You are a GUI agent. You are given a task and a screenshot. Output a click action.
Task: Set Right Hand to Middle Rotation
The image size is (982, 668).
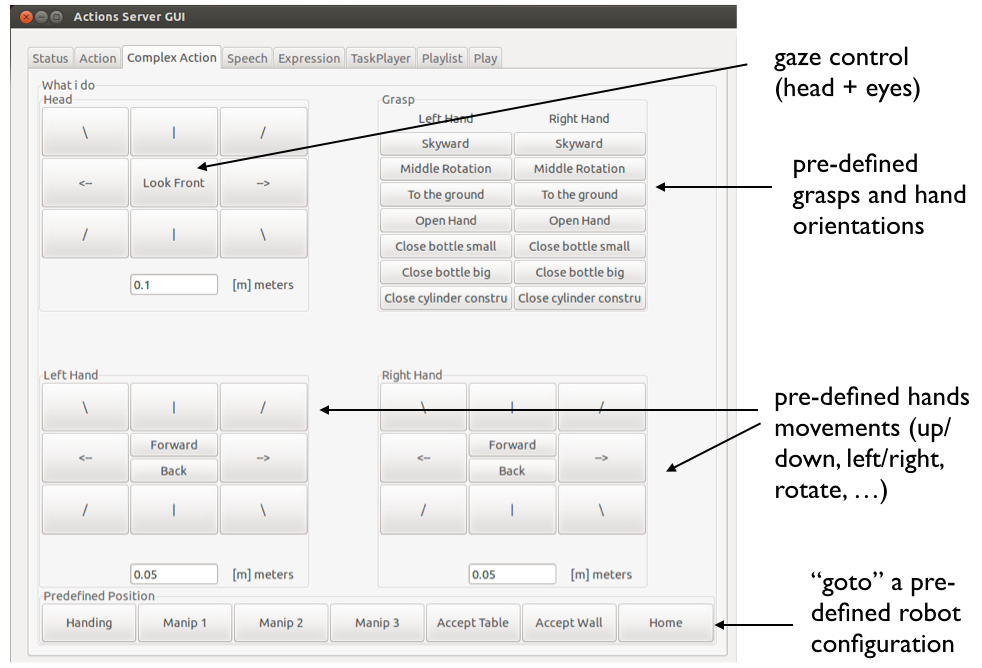[x=579, y=169]
